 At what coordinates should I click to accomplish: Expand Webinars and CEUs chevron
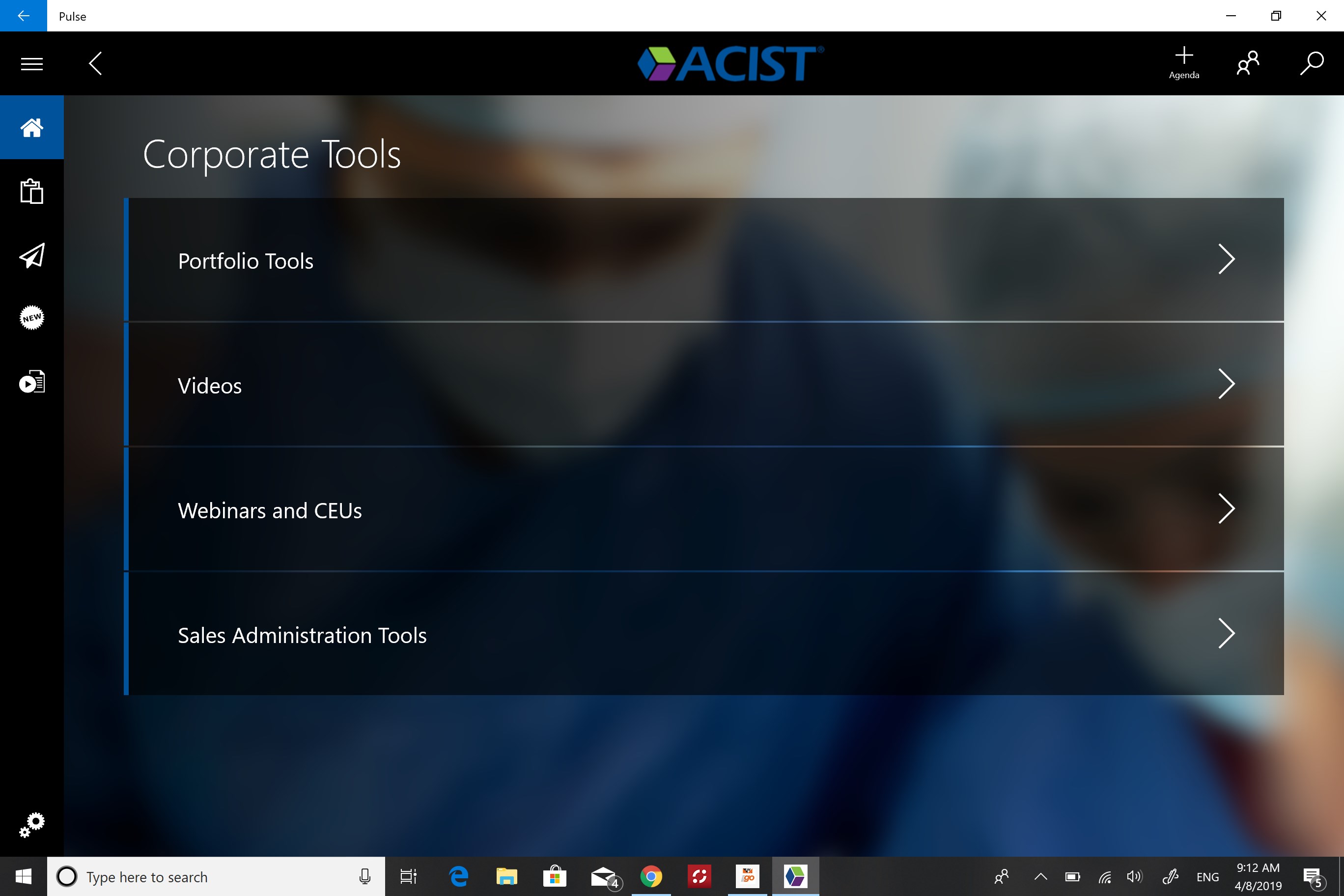click(1226, 508)
